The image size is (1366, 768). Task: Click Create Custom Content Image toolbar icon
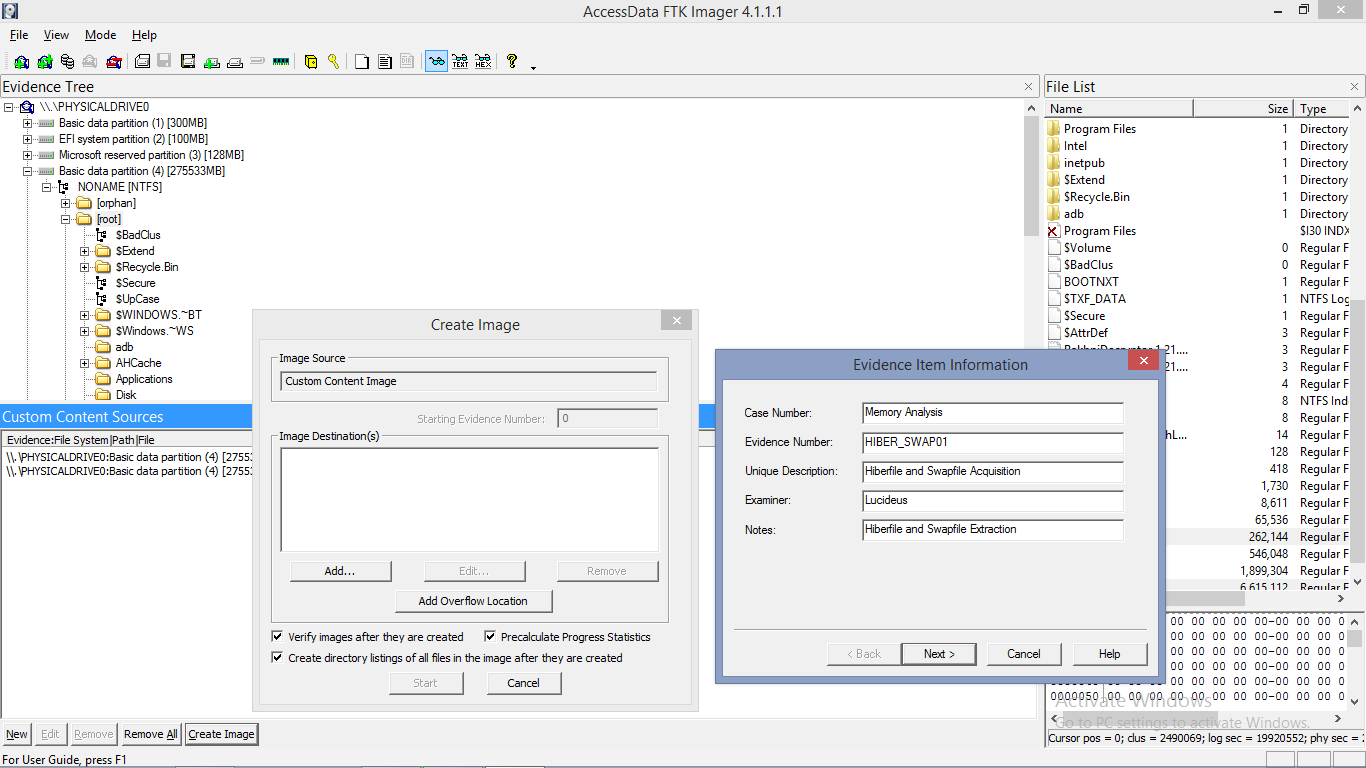click(x=234, y=61)
